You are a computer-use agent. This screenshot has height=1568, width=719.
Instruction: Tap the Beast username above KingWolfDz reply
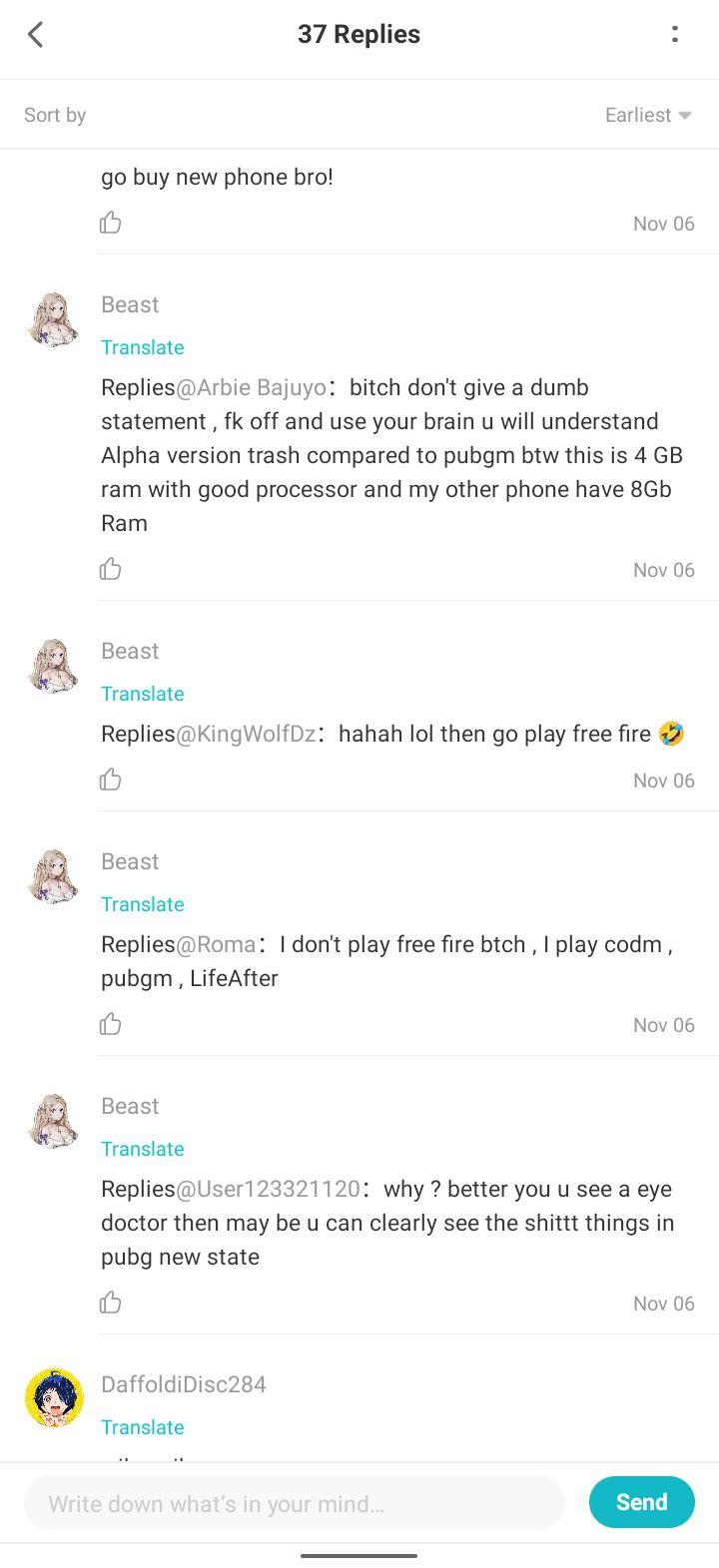tap(130, 651)
